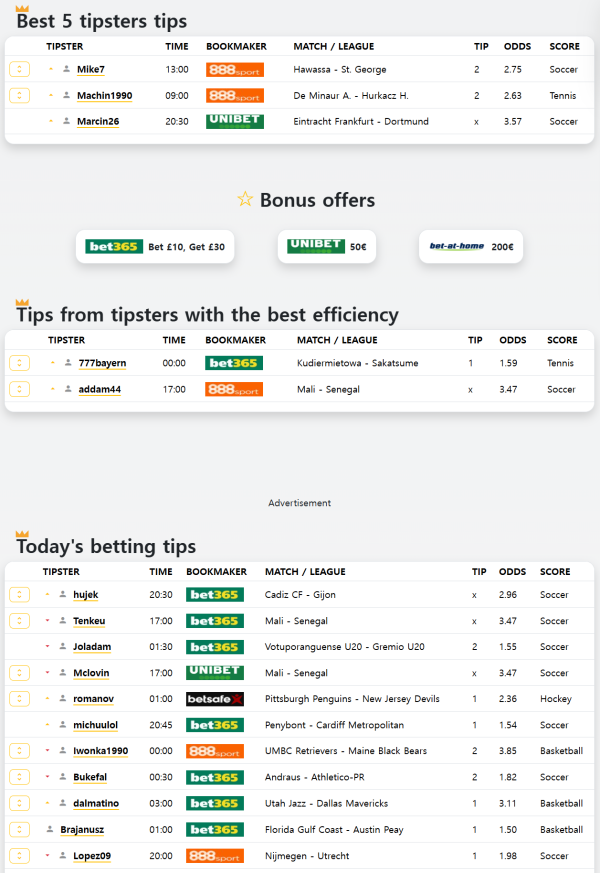The height and width of the screenshot is (873, 600).
Task: Open the Unibet 50€ bonus offer
Action: click(x=327, y=247)
